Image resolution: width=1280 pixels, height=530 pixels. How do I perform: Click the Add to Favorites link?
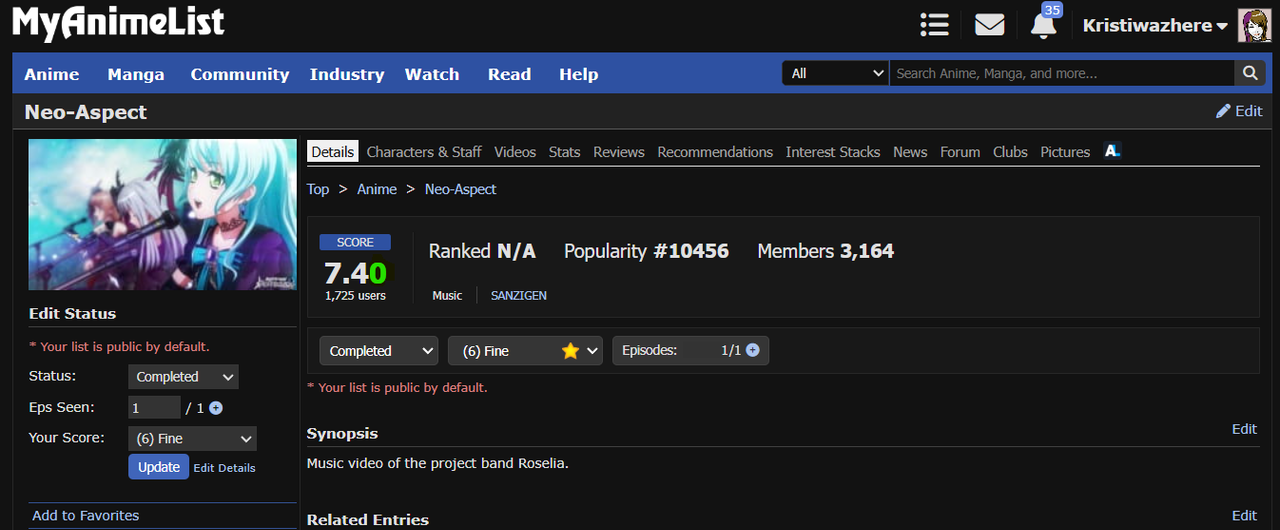(x=86, y=516)
